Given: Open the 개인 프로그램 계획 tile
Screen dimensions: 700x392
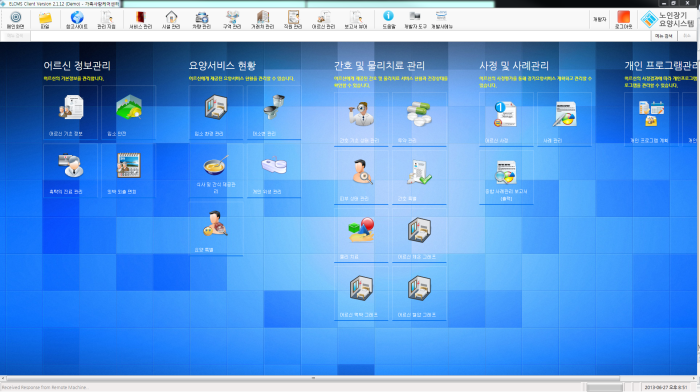Looking at the screenshot, I should coord(651,120).
